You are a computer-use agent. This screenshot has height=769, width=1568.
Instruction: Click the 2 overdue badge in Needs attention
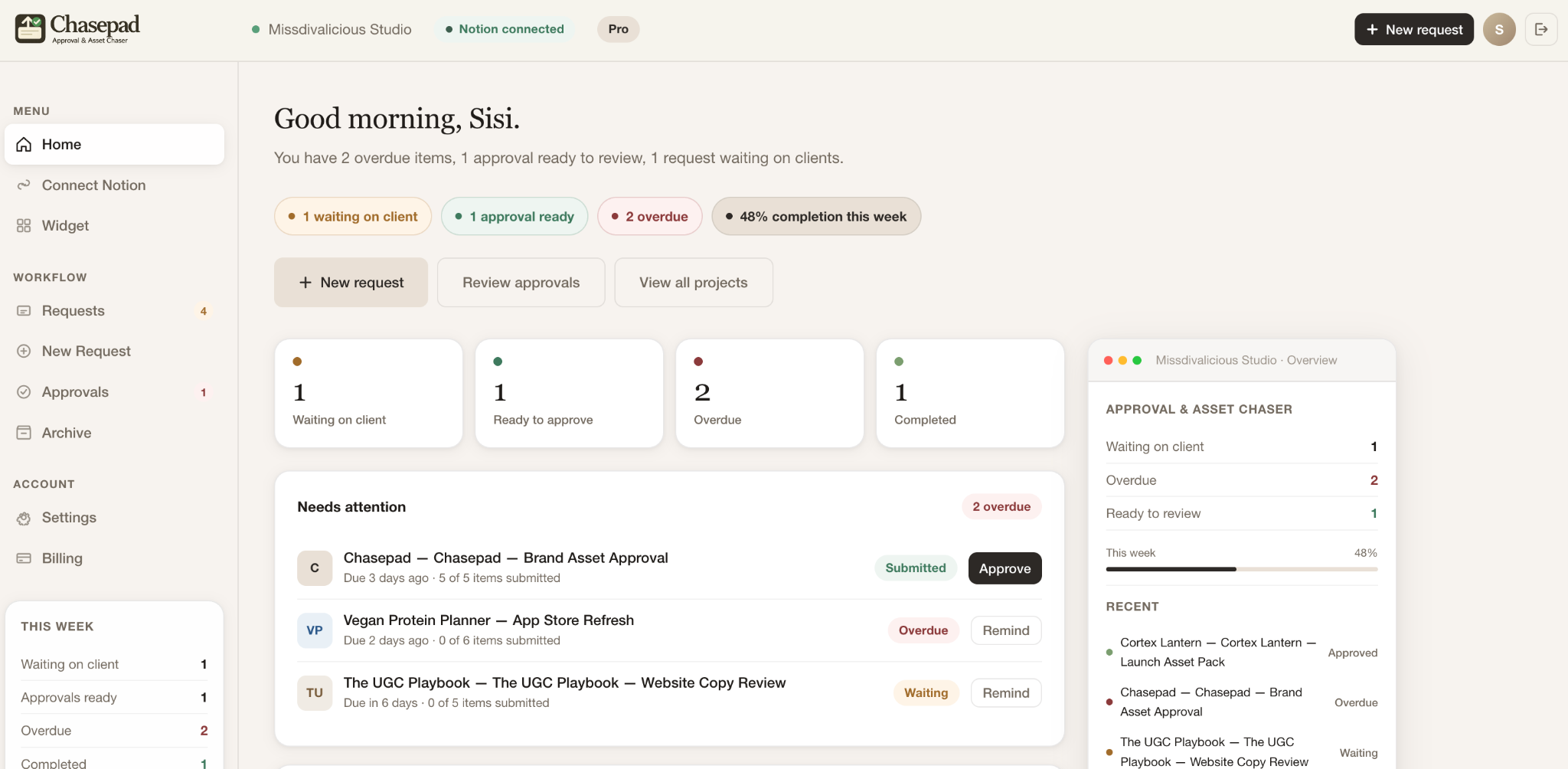[x=1001, y=506]
